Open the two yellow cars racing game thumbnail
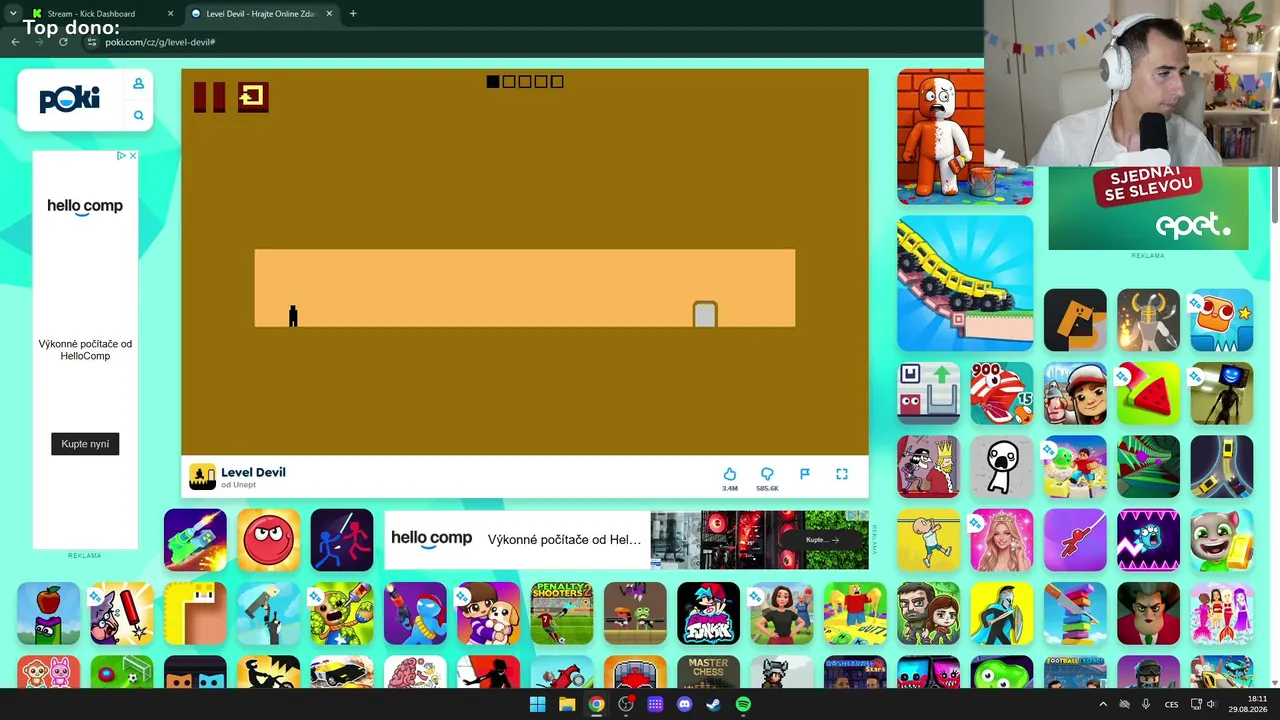Image resolution: width=1280 pixels, height=720 pixels. click(1222, 467)
